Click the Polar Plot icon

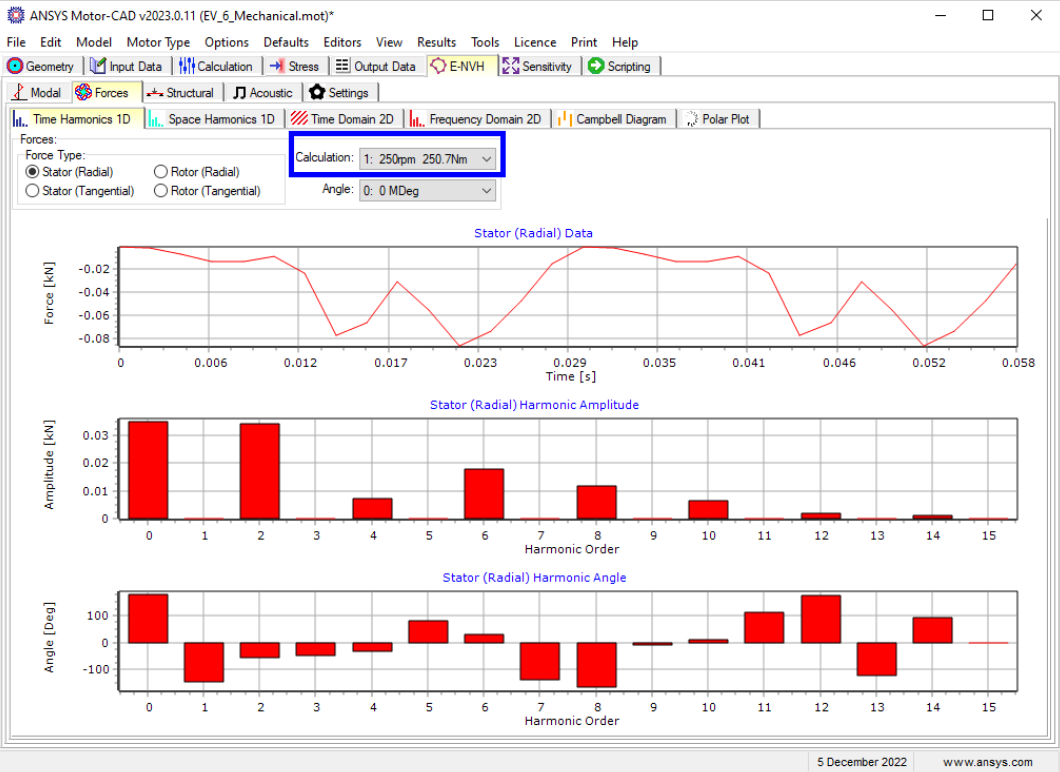coord(691,120)
